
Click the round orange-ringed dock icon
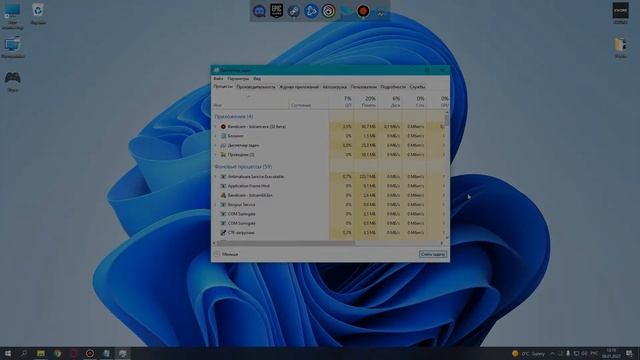point(328,11)
